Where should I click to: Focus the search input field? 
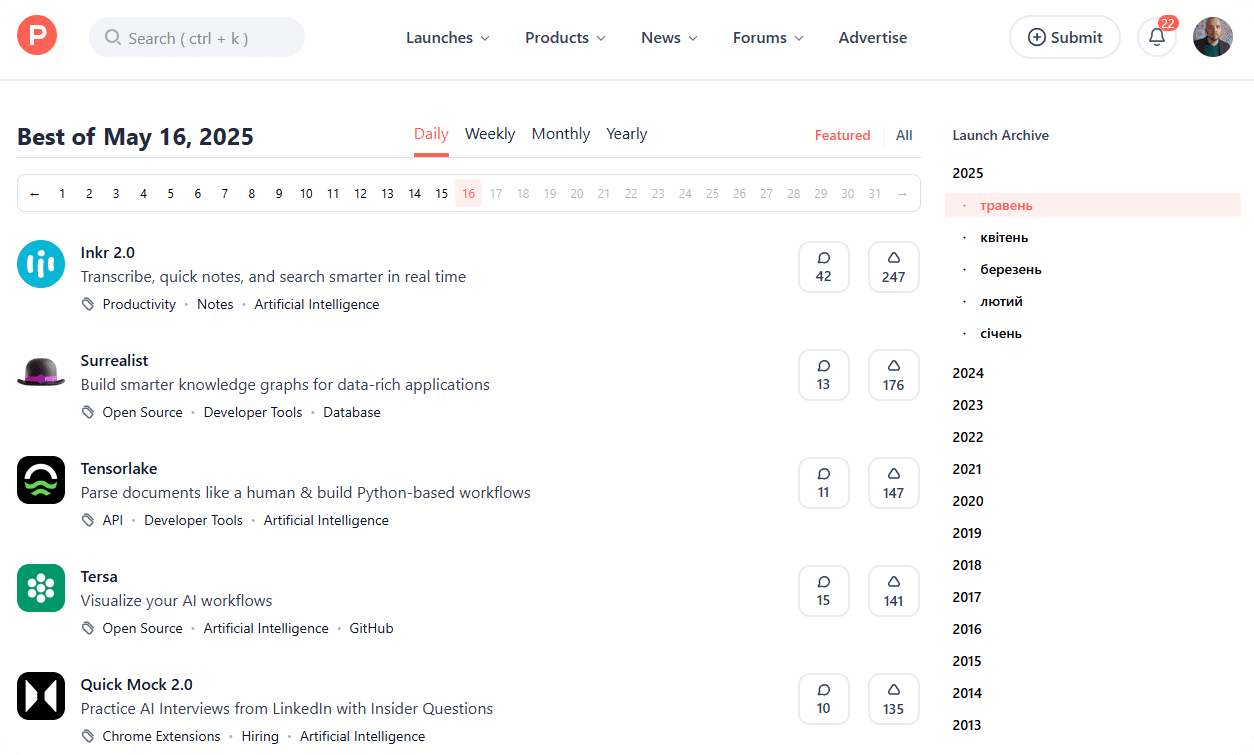197,38
